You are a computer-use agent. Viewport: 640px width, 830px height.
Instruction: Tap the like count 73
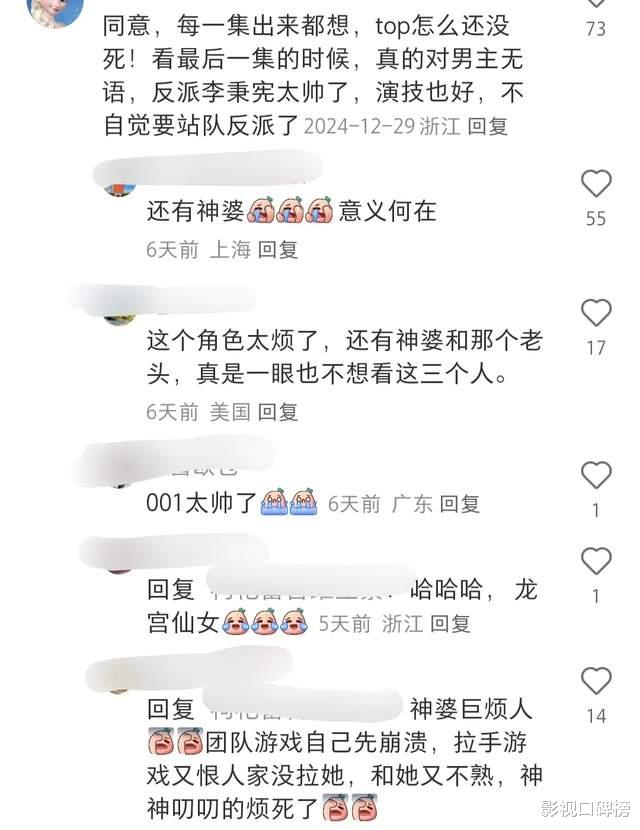(596, 29)
